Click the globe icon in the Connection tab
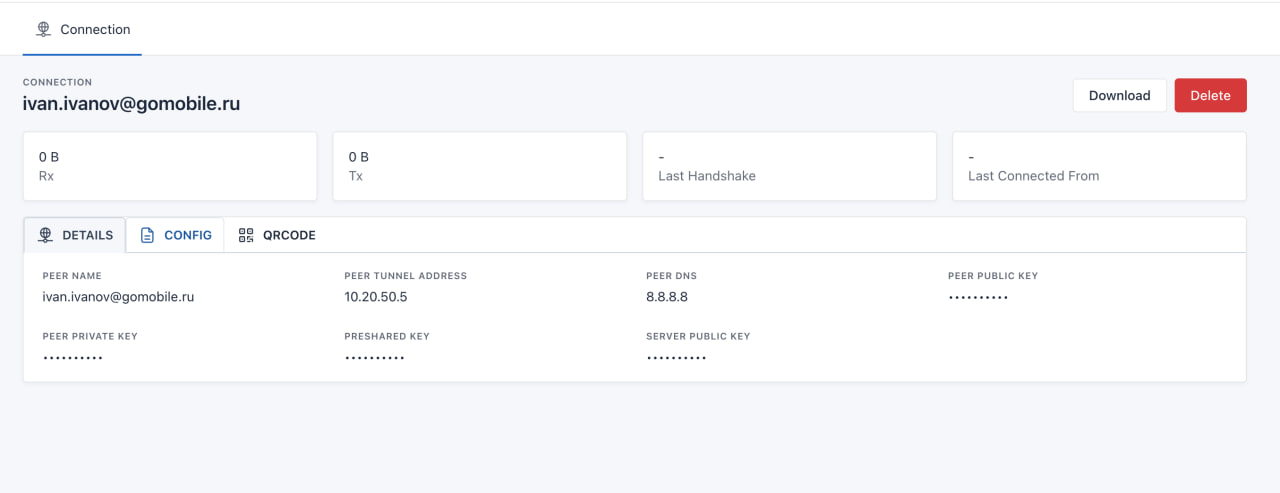Image resolution: width=1280 pixels, height=493 pixels. pyautogui.click(x=43, y=30)
